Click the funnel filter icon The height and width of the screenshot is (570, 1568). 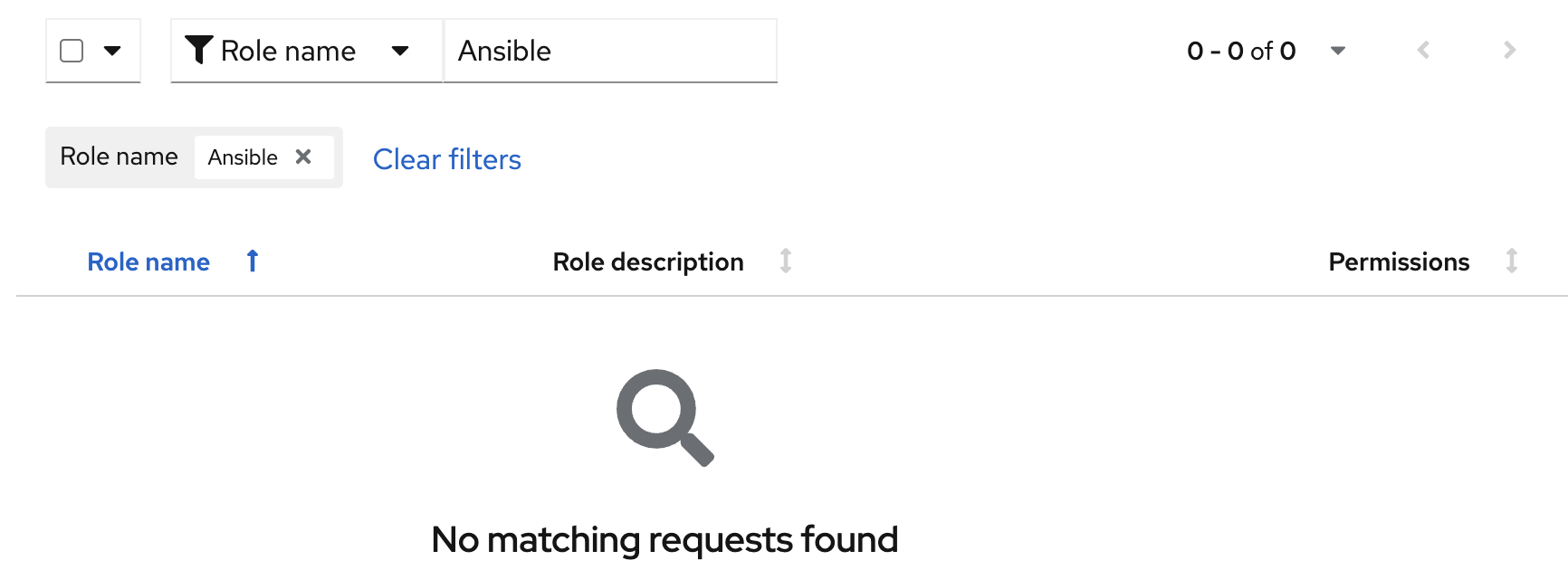198,50
